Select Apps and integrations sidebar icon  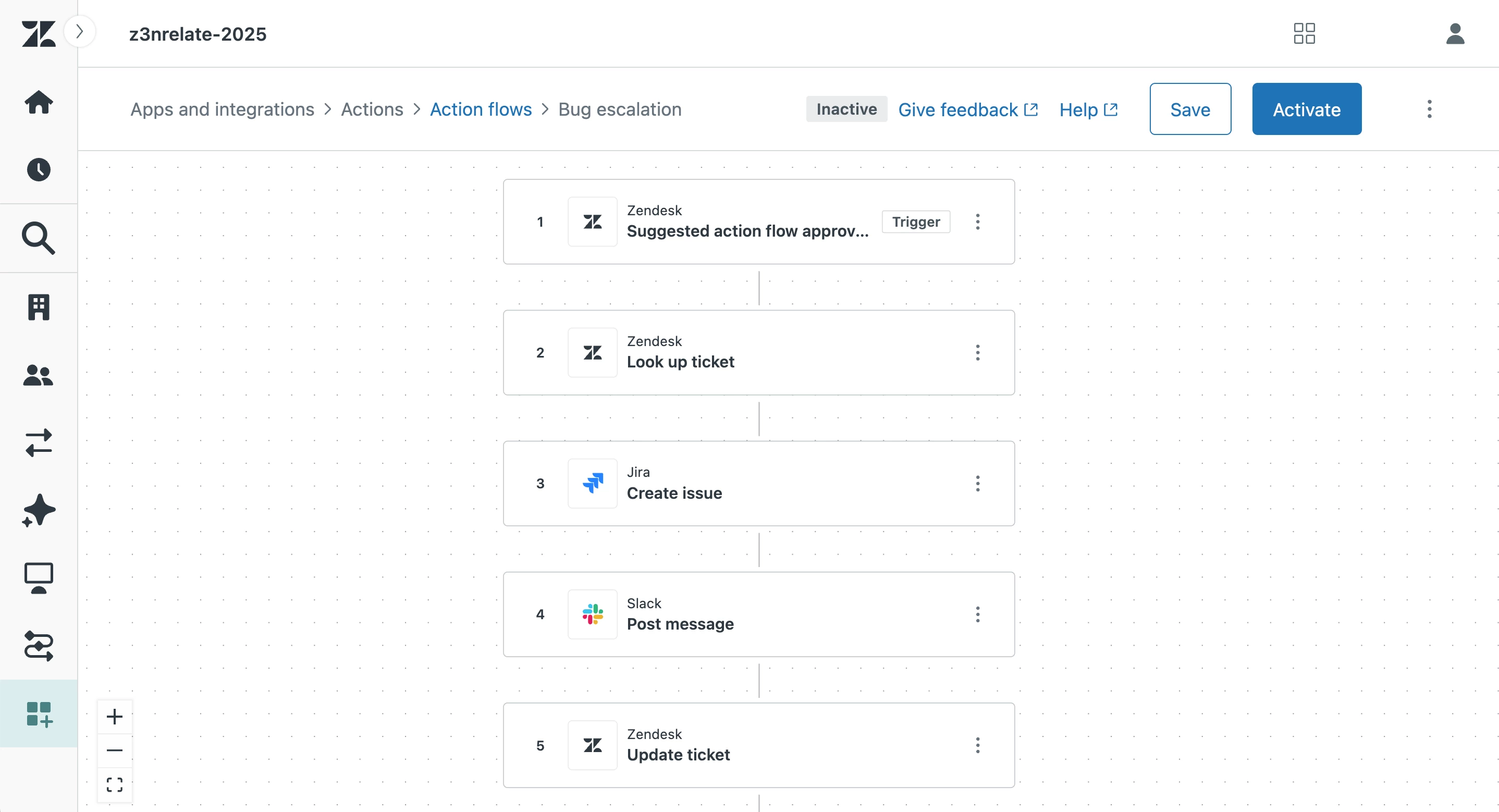(x=39, y=713)
